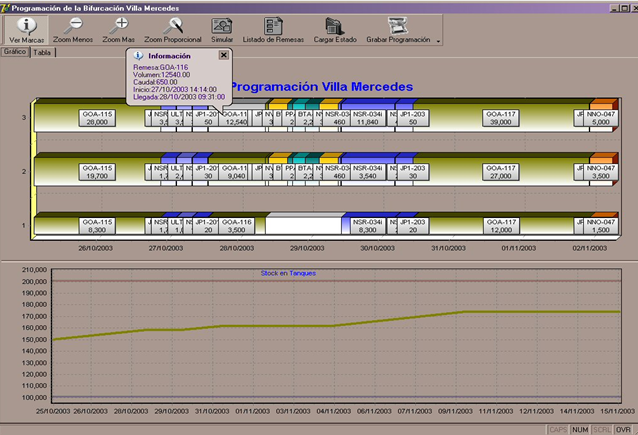Click the NUM status bar indicator

pyautogui.click(x=580, y=430)
